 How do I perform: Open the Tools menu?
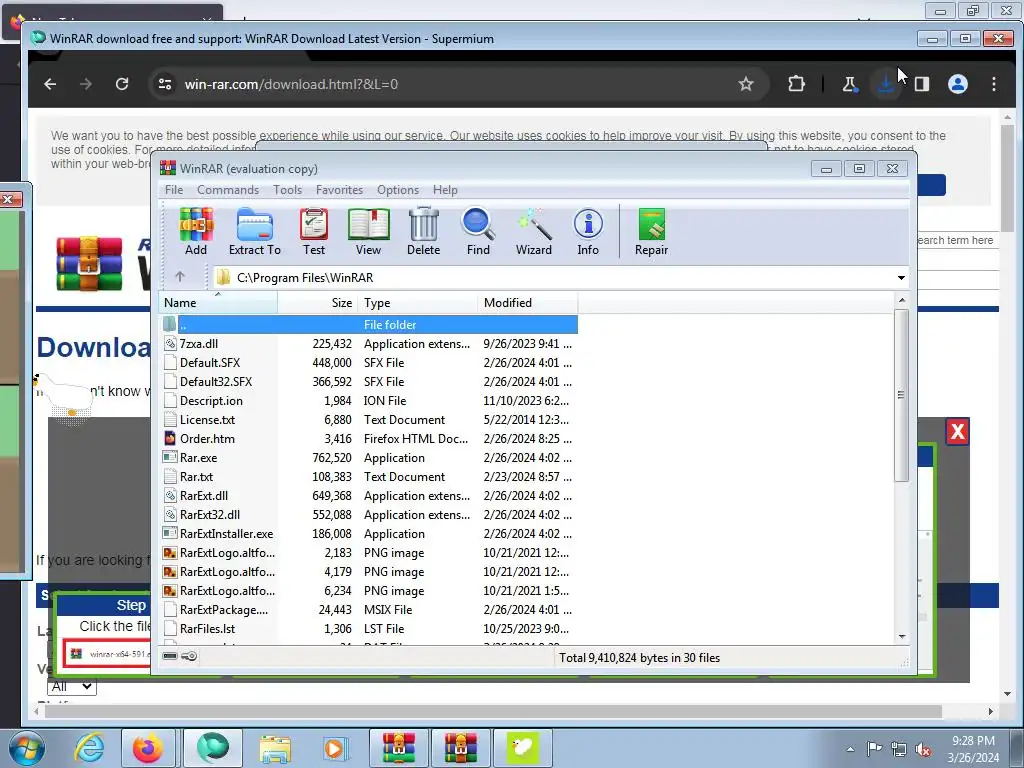(287, 190)
